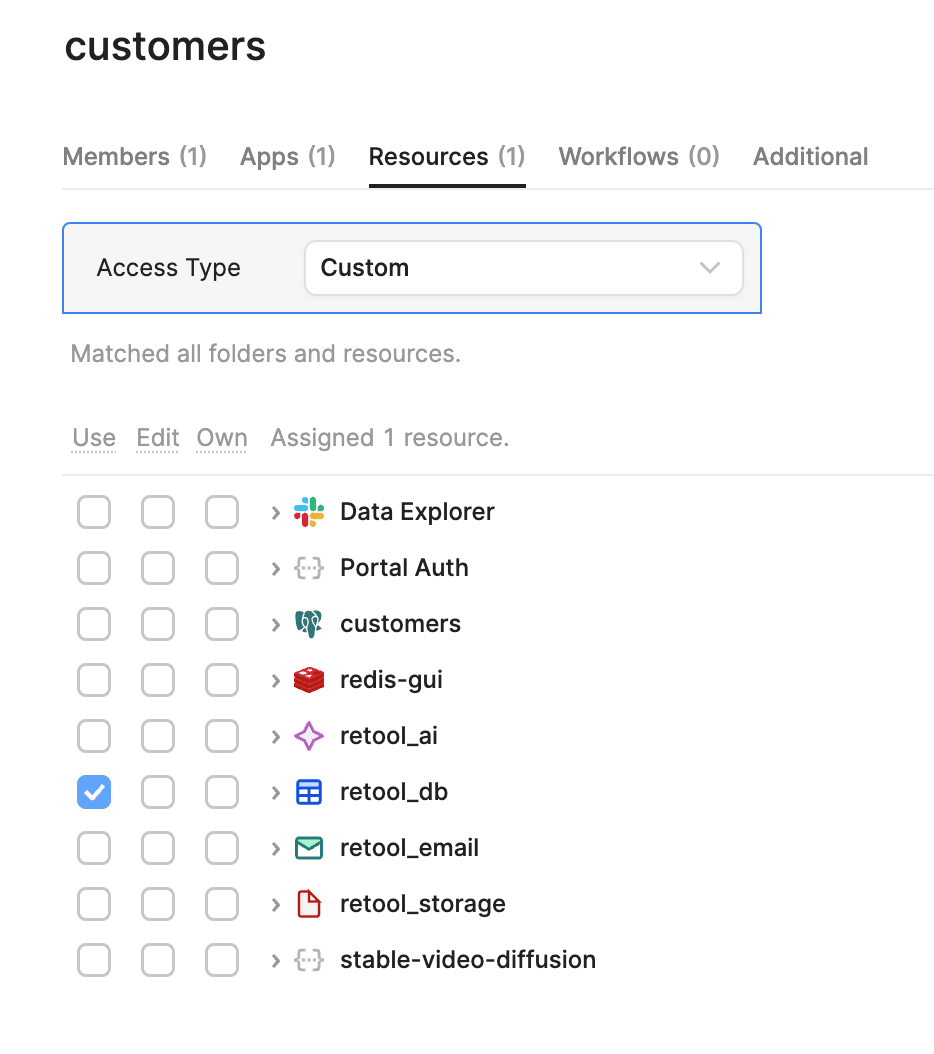This screenshot has height=1054, width=934.
Task: Click the red file icon for retool_storage
Action: (x=309, y=904)
